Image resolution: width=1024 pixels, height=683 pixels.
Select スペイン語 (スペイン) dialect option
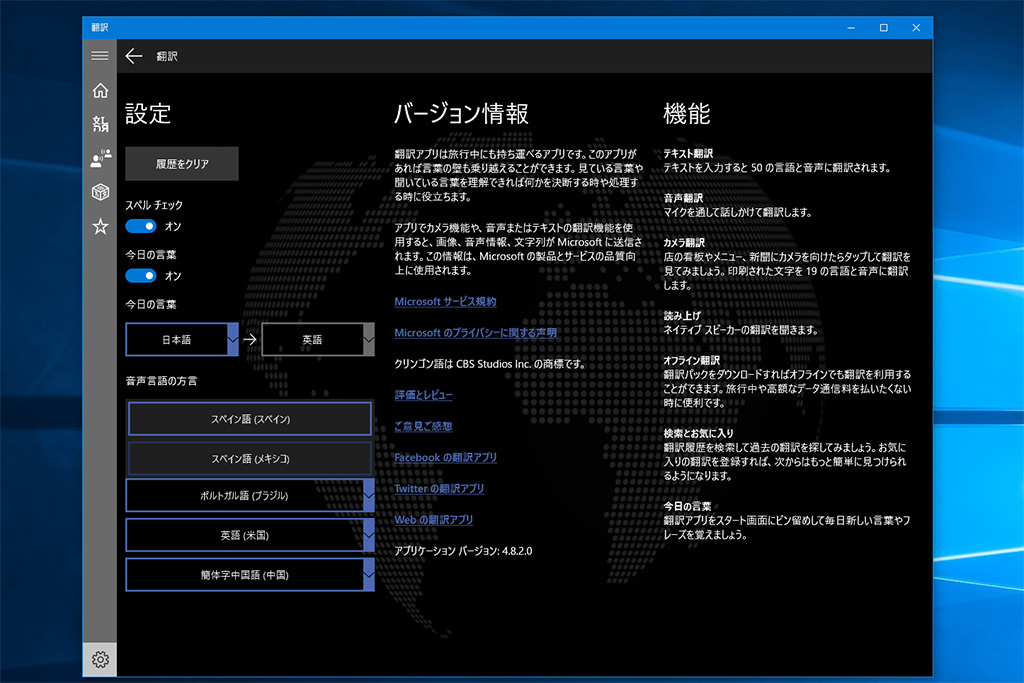[x=250, y=419]
